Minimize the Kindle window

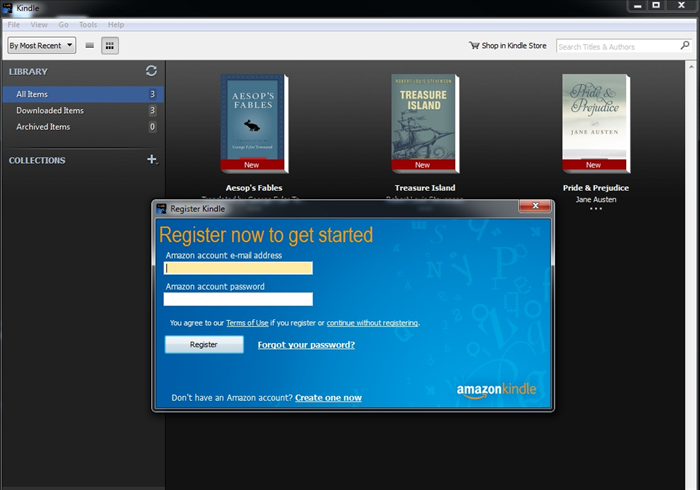pyautogui.click(x=638, y=5)
